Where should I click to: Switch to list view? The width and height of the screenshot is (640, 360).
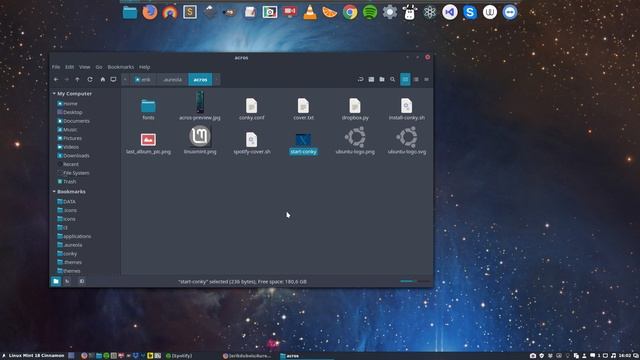(x=416, y=80)
